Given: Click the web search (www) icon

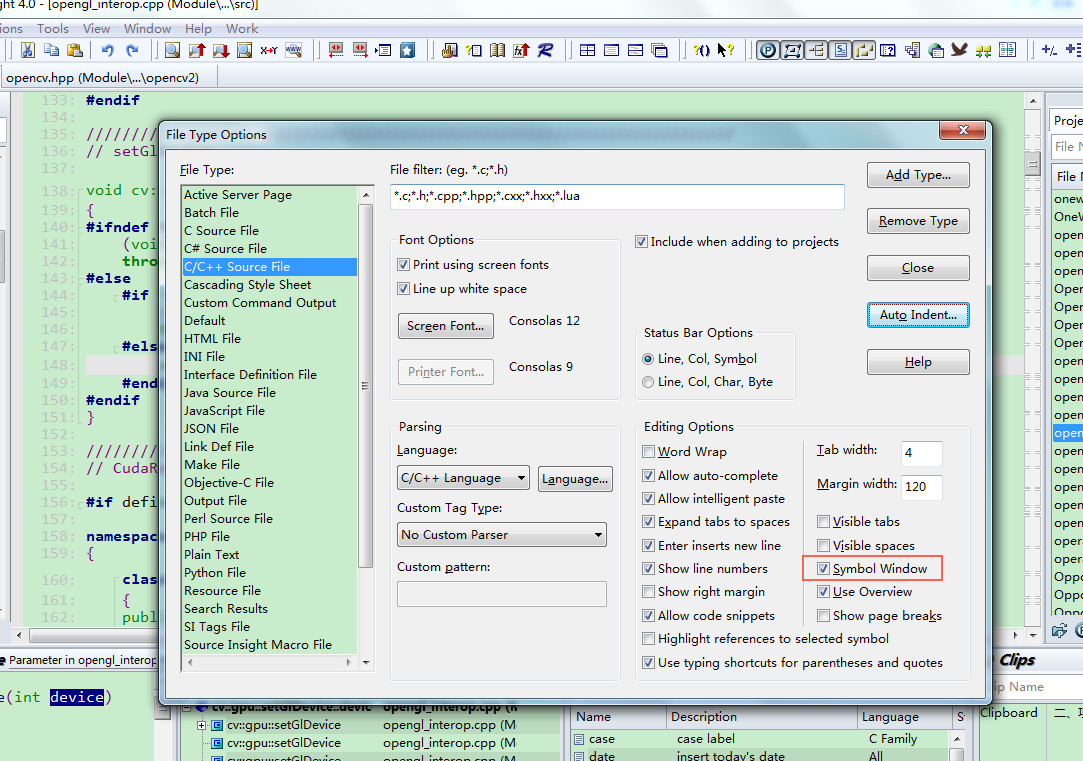Looking at the screenshot, I should click(294, 50).
